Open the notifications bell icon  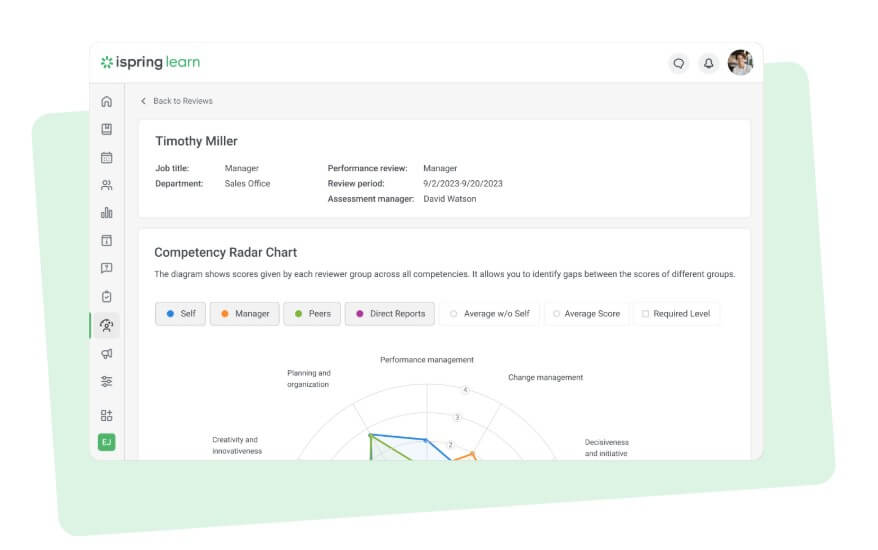click(x=708, y=63)
